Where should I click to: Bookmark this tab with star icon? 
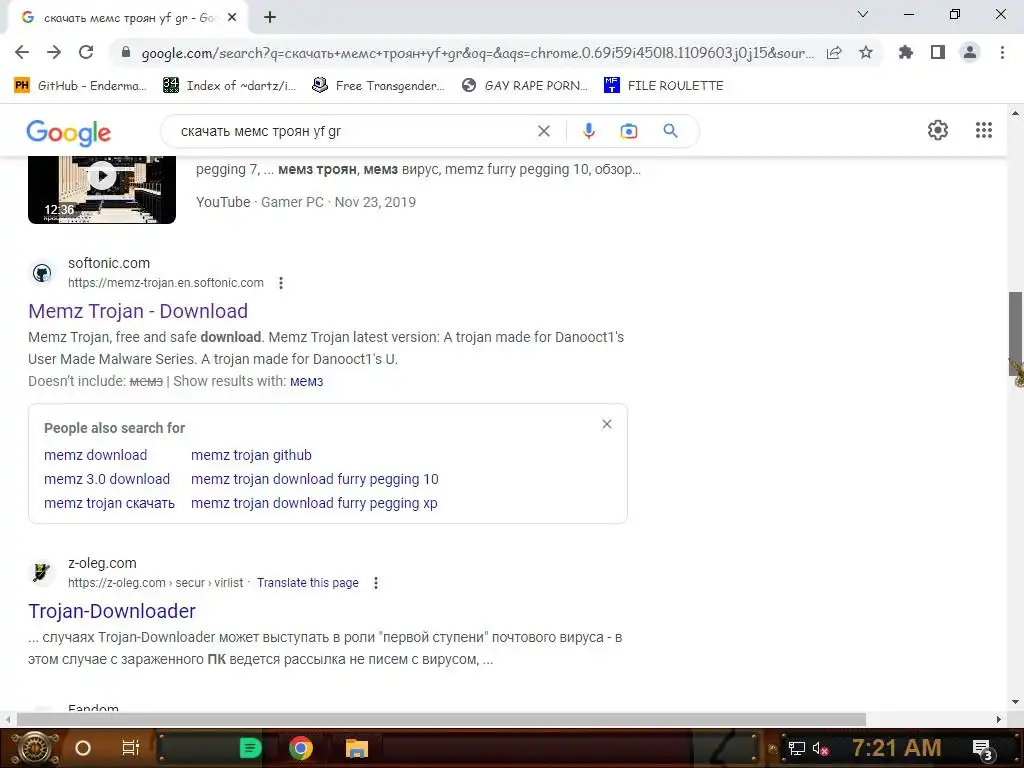click(x=865, y=53)
